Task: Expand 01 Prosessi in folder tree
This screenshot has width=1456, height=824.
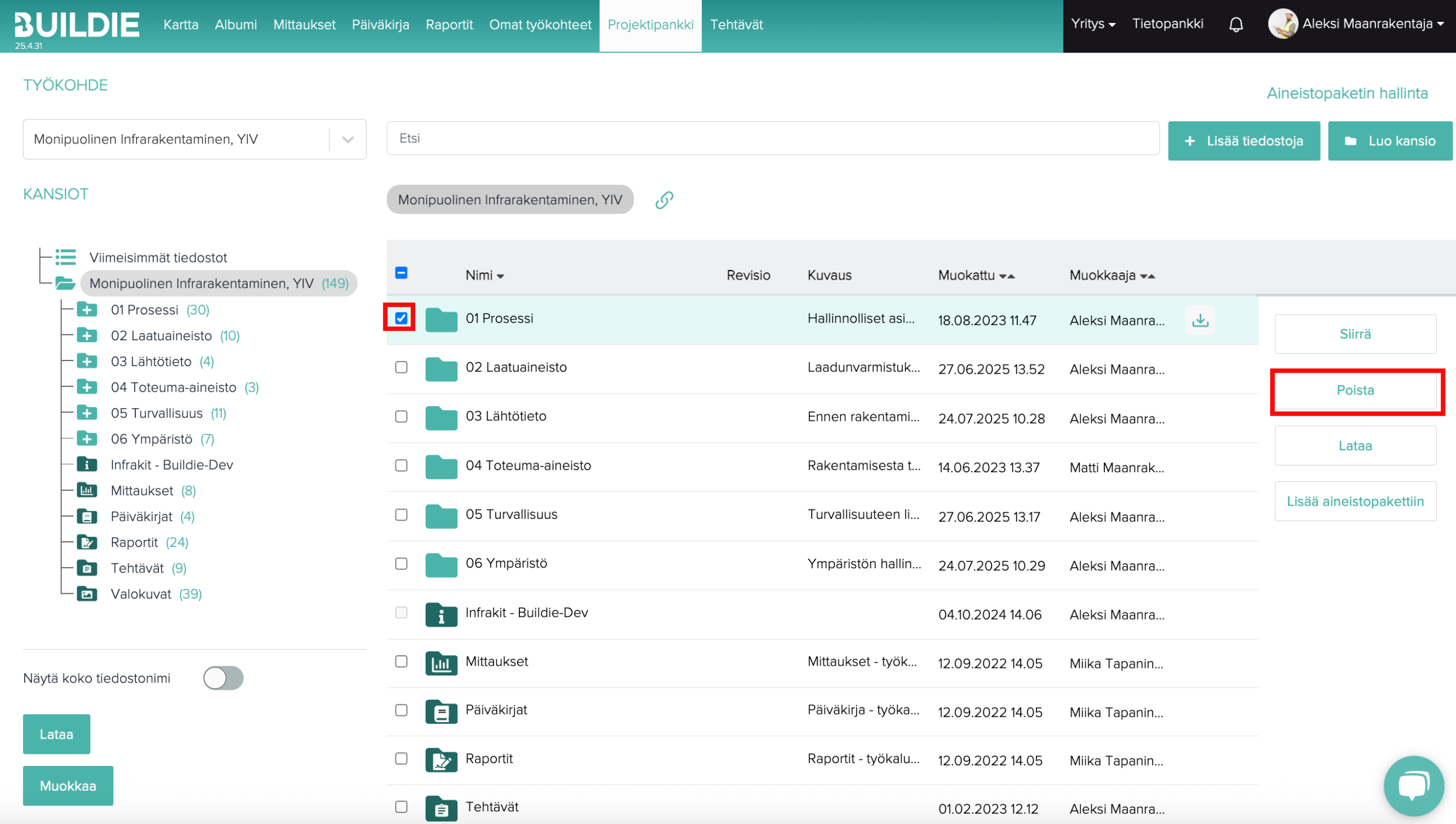Action: [x=87, y=310]
